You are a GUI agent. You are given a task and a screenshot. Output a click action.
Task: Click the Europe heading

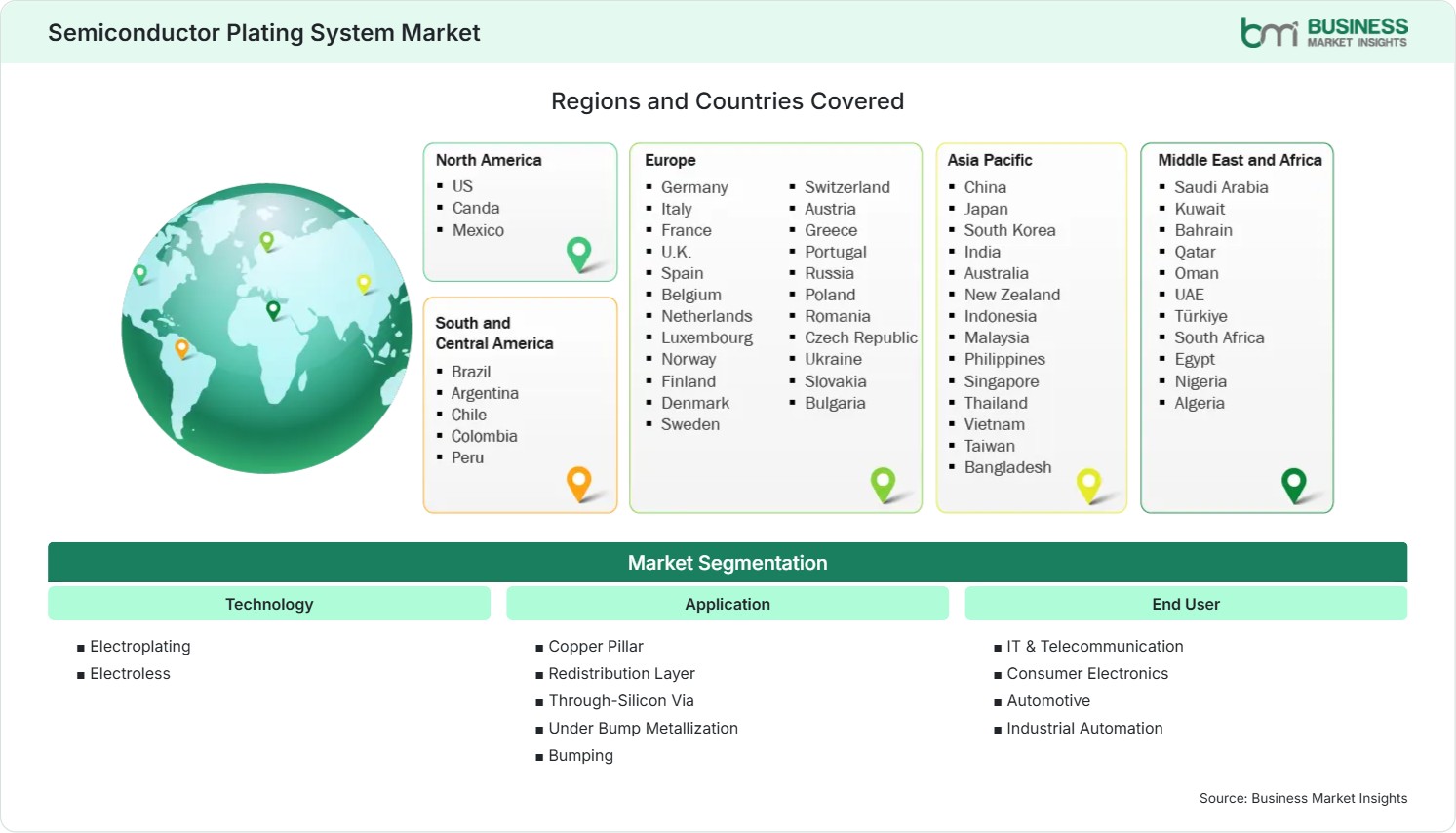point(670,160)
